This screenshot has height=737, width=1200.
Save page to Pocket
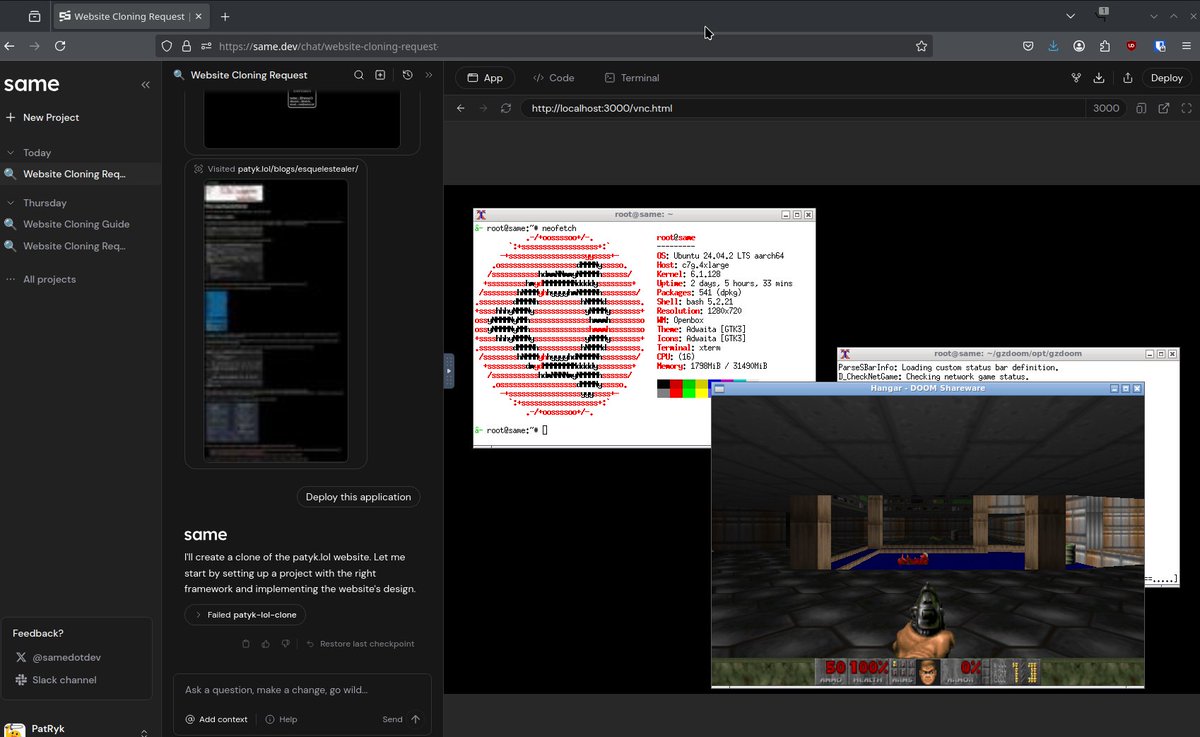coord(1028,46)
